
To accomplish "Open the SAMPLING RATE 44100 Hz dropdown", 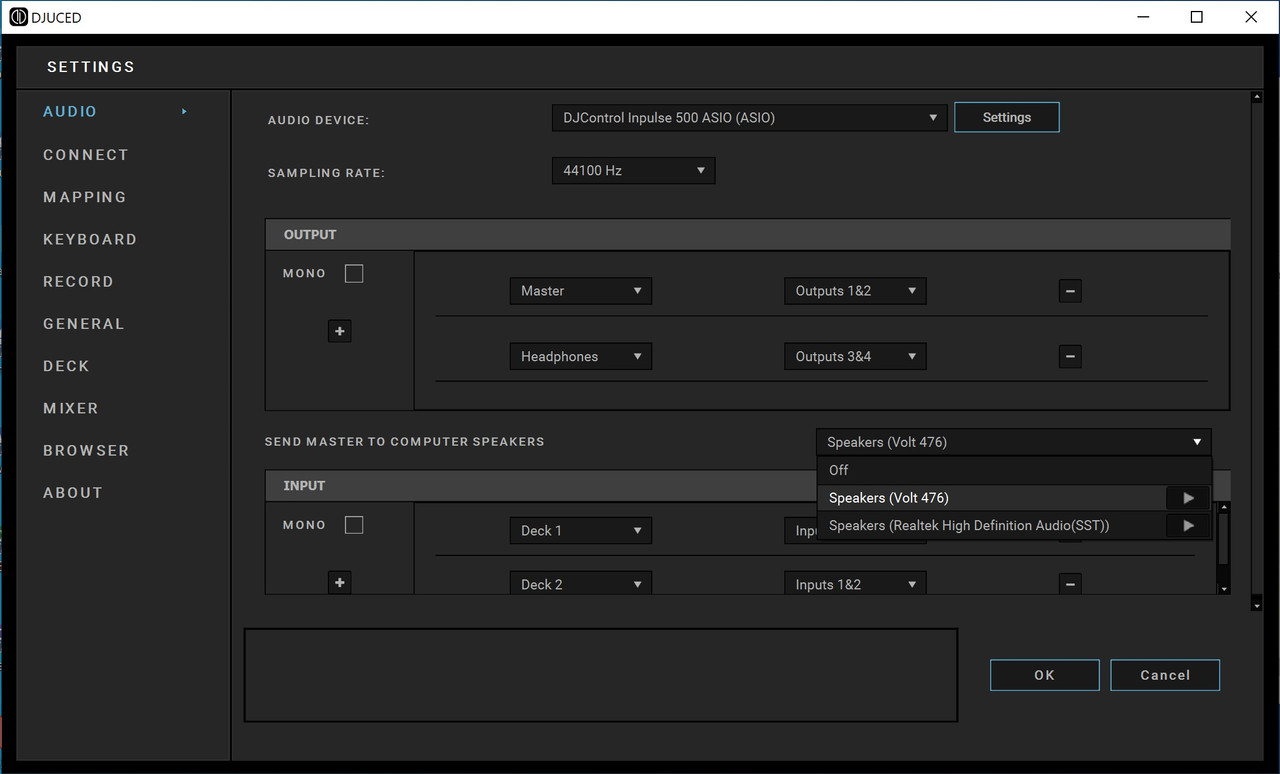I will [633, 171].
